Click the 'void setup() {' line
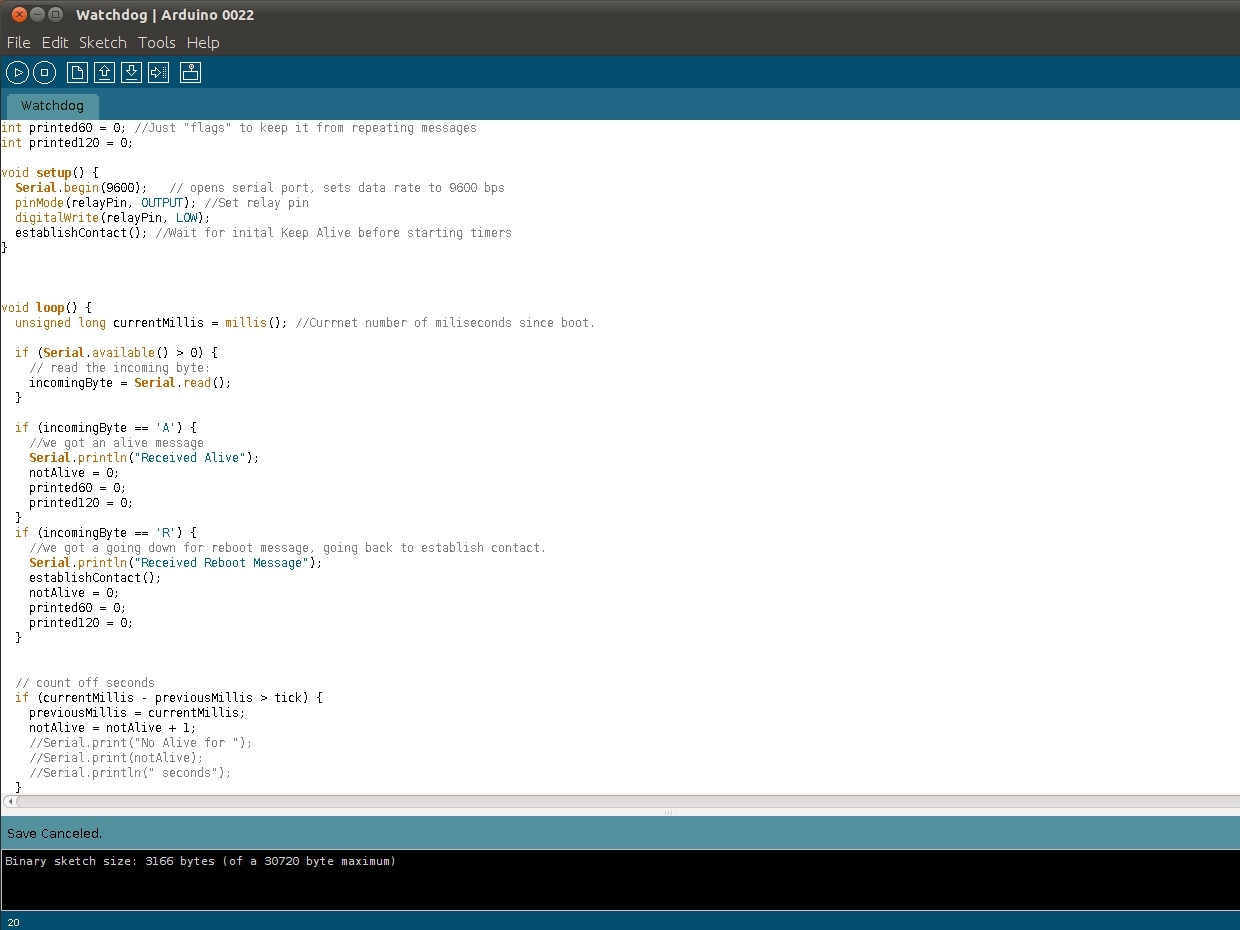 click(x=50, y=173)
